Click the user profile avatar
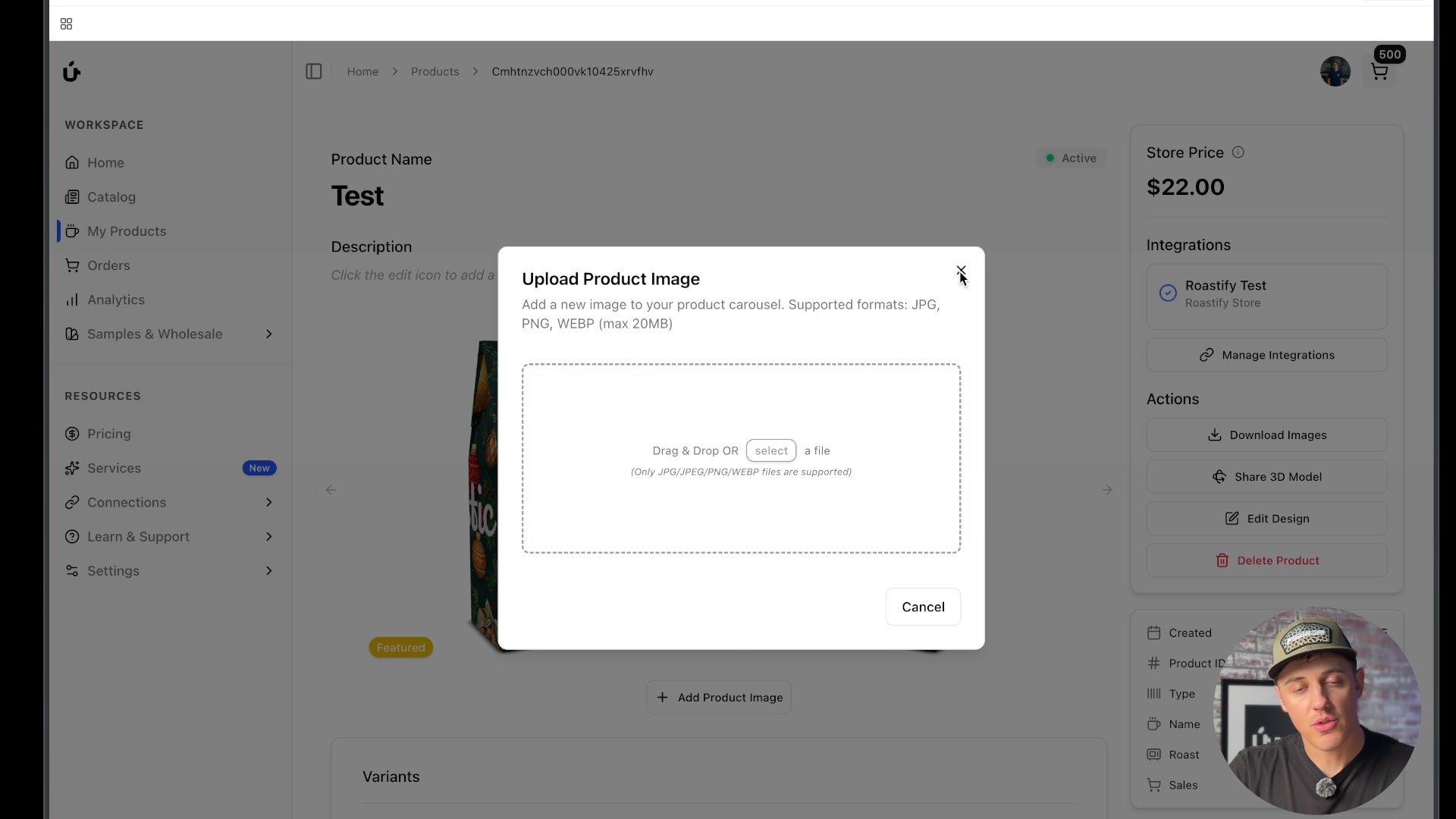Viewport: 1456px width, 819px height. (1335, 72)
